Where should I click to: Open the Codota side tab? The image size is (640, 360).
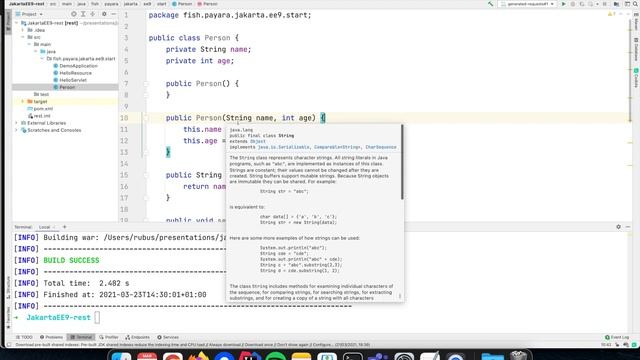[636, 78]
